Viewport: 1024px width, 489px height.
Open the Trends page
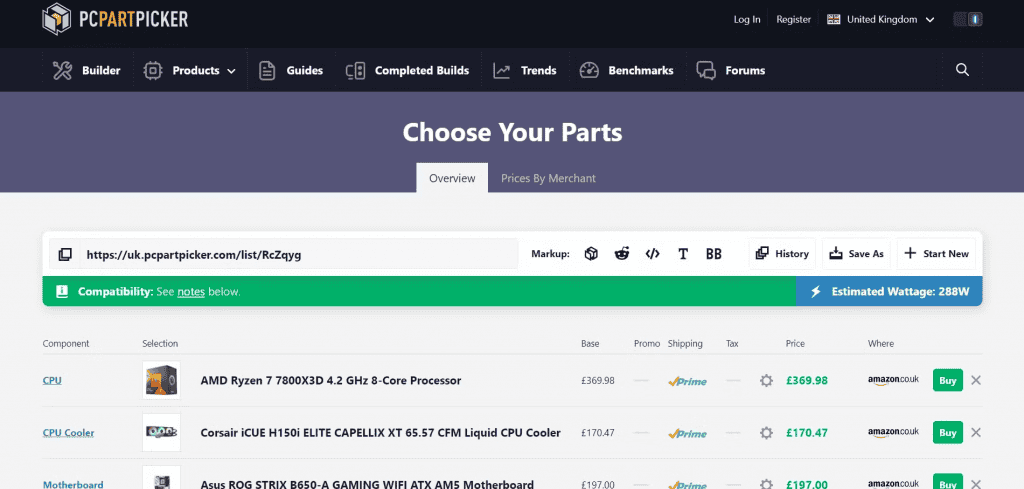(524, 71)
